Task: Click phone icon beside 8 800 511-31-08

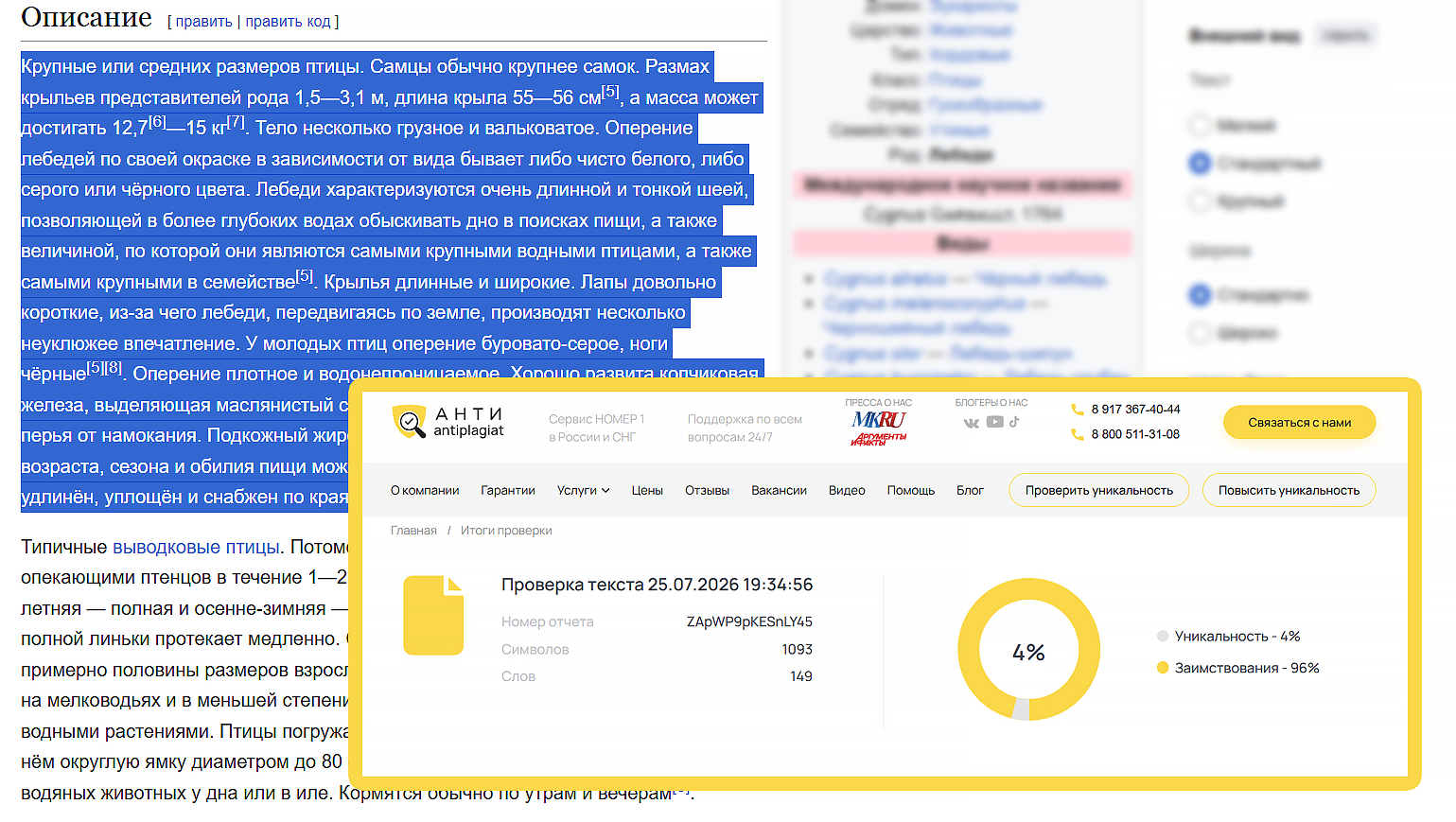Action: click(1077, 434)
